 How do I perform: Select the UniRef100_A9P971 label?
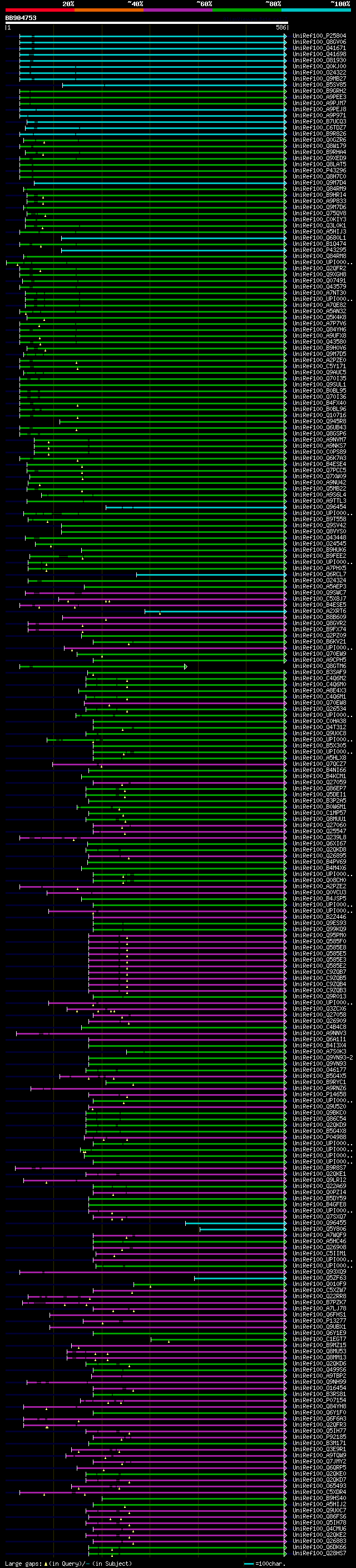tap(319, 115)
